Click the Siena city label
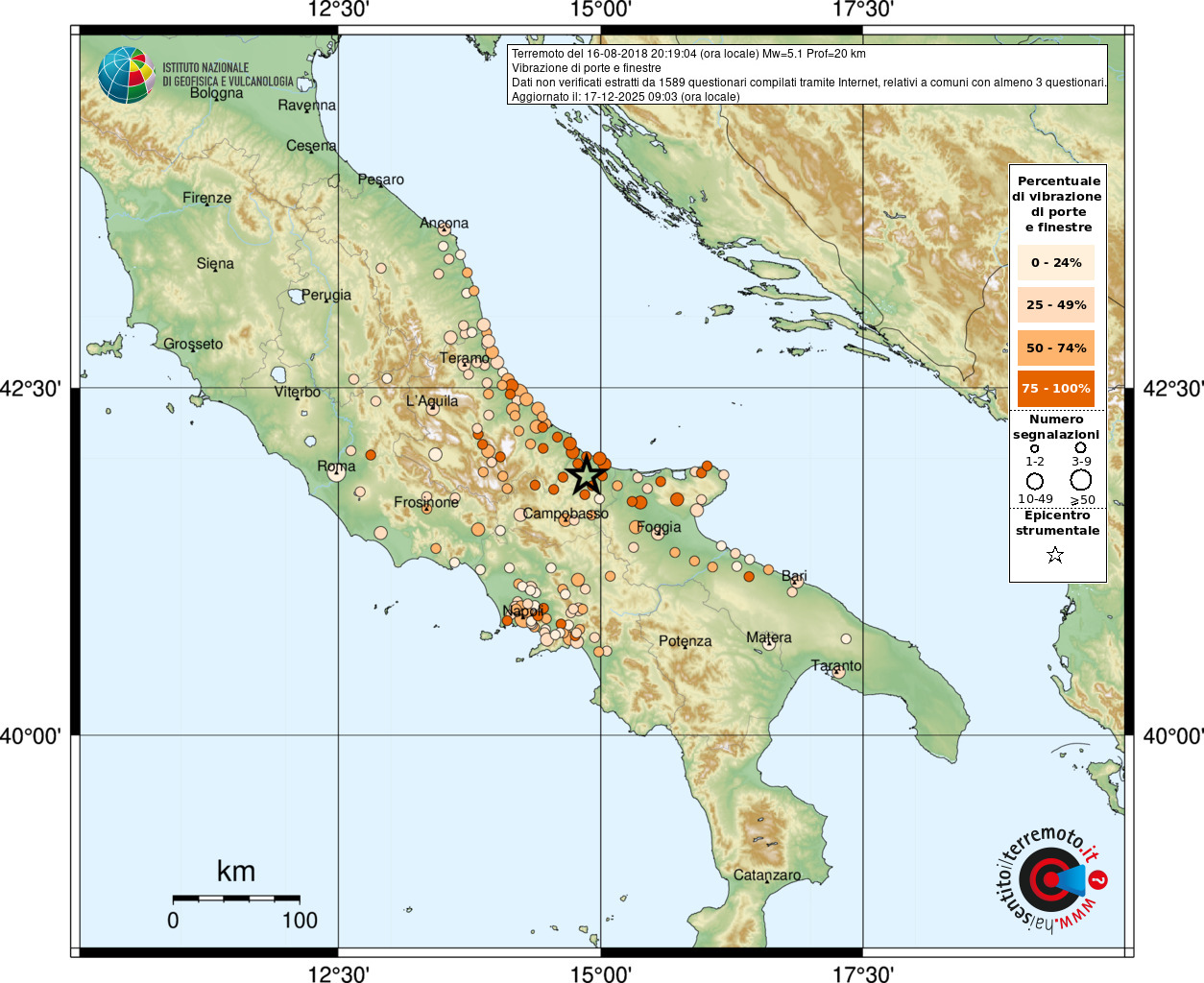The height and width of the screenshot is (983, 1204). click(x=215, y=263)
